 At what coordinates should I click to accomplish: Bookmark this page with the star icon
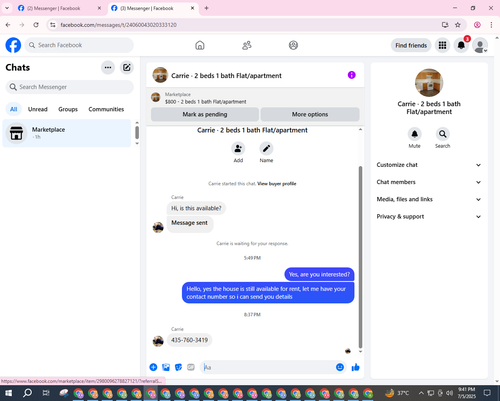[458, 25]
